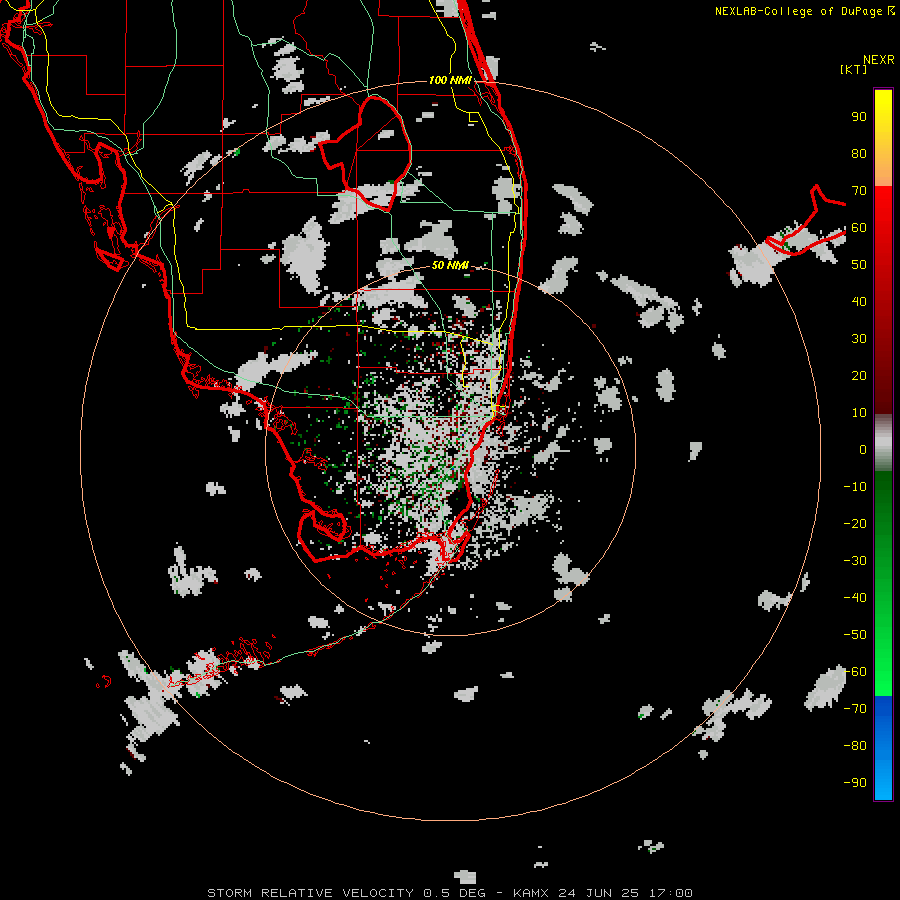Click the -70 knot scale label
The width and height of the screenshot is (900, 900).
[855, 709]
